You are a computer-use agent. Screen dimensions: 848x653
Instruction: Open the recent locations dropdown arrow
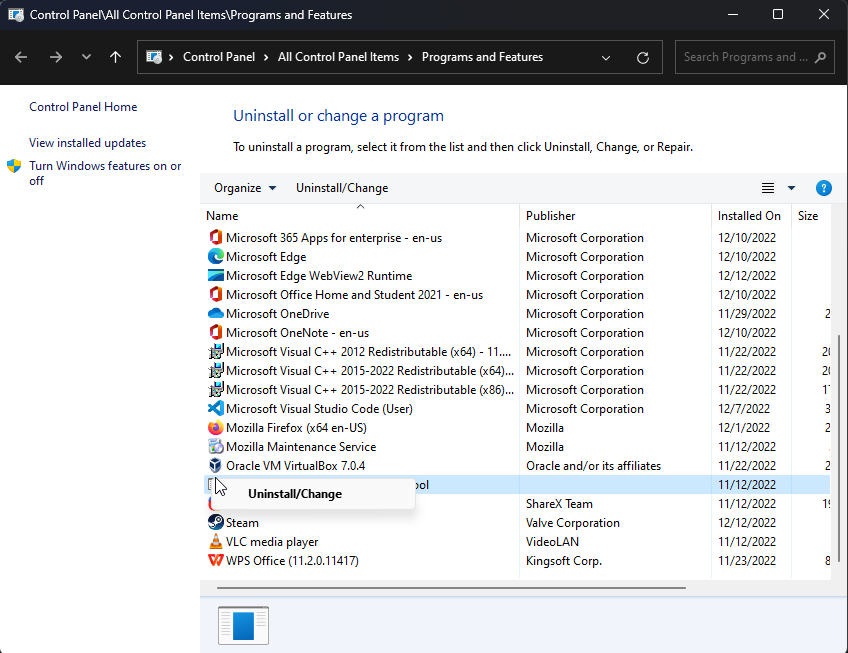[x=86, y=57]
